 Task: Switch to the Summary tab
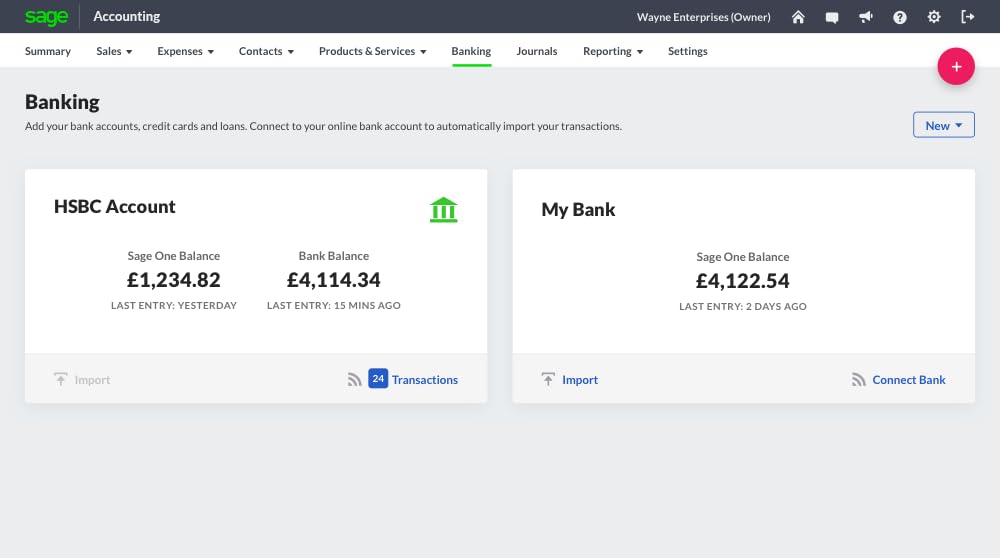point(48,51)
